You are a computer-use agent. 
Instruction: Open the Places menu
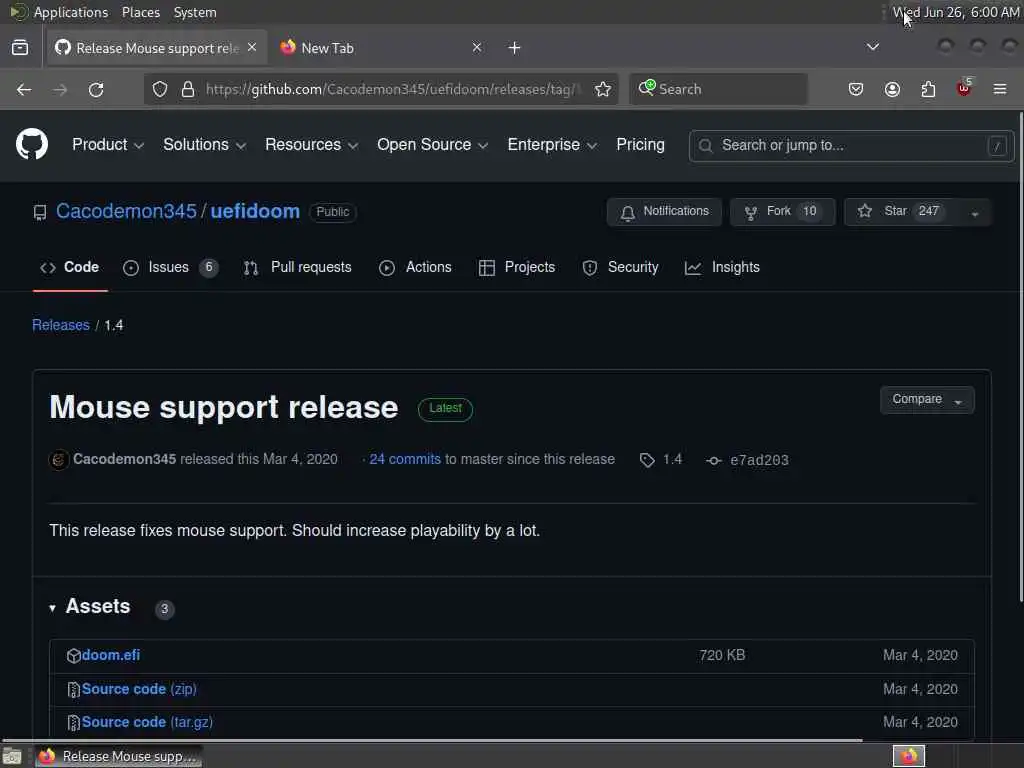(x=141, y=12)
